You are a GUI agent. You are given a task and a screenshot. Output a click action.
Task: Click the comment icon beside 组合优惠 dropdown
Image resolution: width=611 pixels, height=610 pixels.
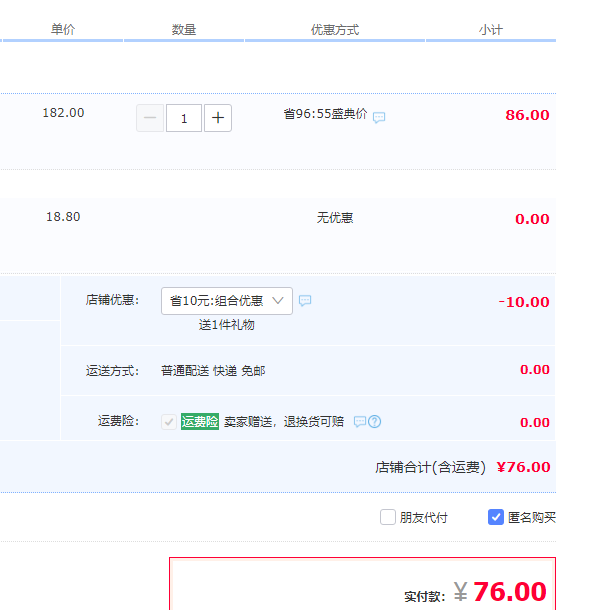(x=305, y=300)
